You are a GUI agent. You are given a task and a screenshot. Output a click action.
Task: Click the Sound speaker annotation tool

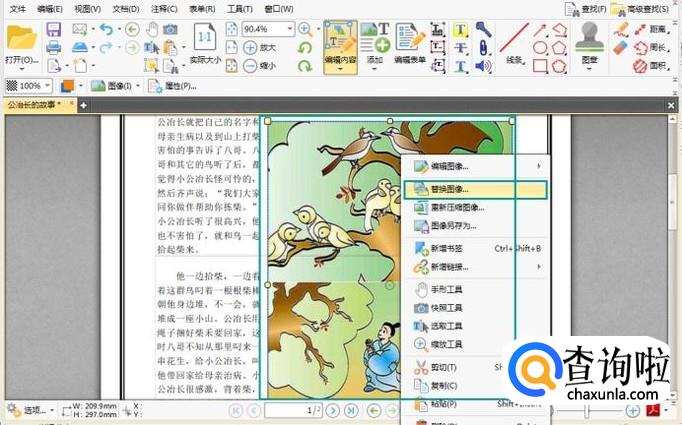click(x=483, y=66)
